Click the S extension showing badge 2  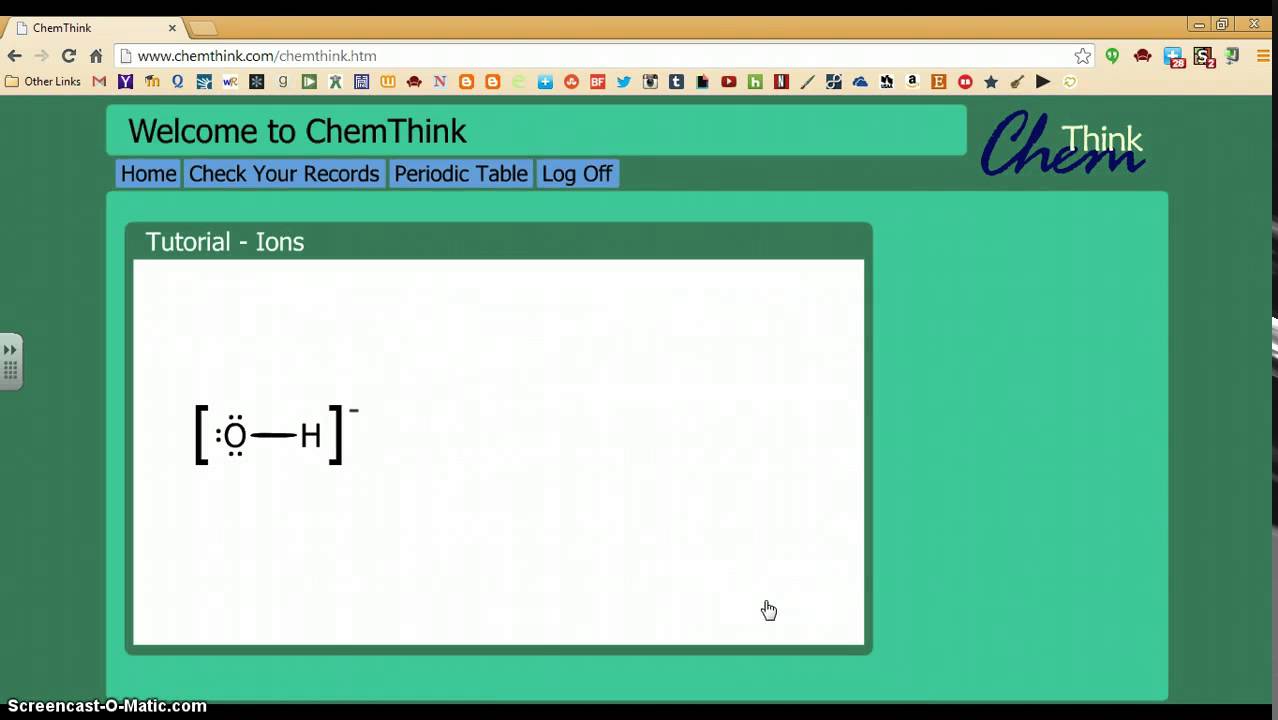point(1203,57)
